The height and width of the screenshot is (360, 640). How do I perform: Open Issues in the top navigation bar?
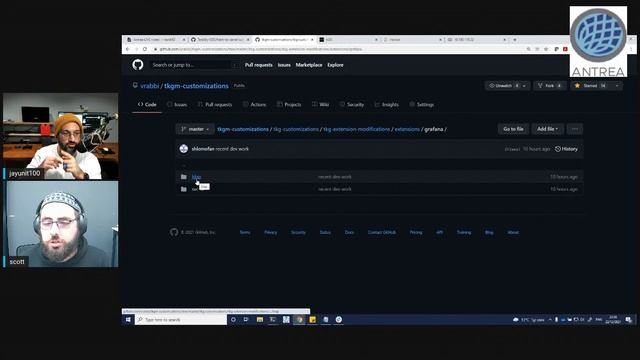(x=284, y=65)
